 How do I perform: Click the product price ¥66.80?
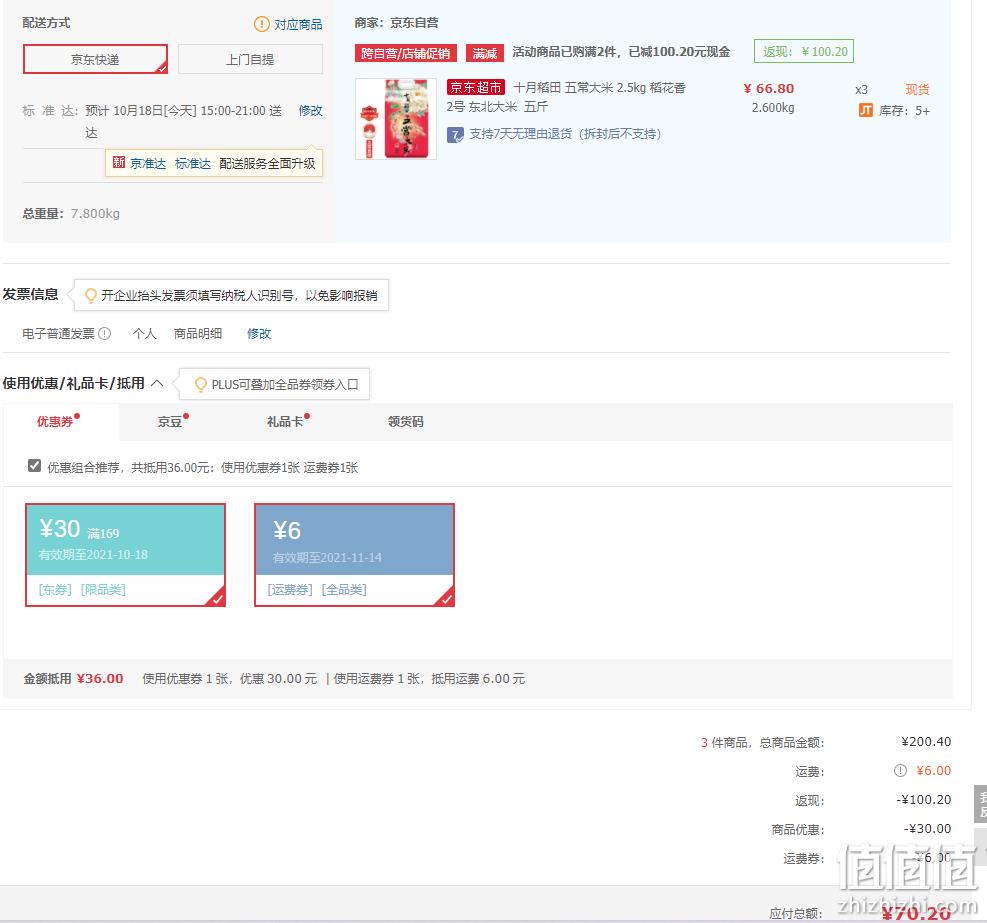pos(769,88)
